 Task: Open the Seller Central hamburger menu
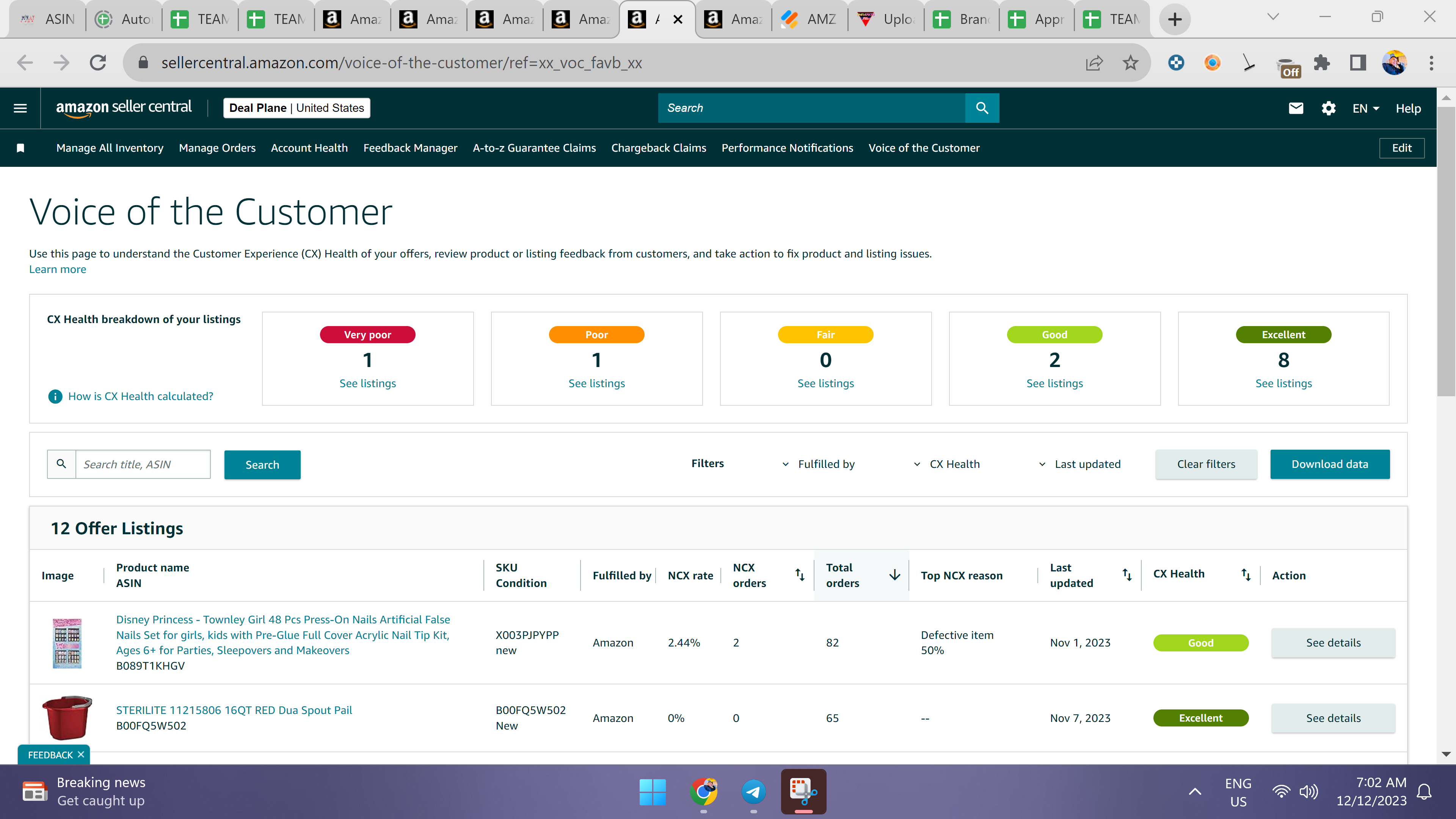(x=20, y=108)
